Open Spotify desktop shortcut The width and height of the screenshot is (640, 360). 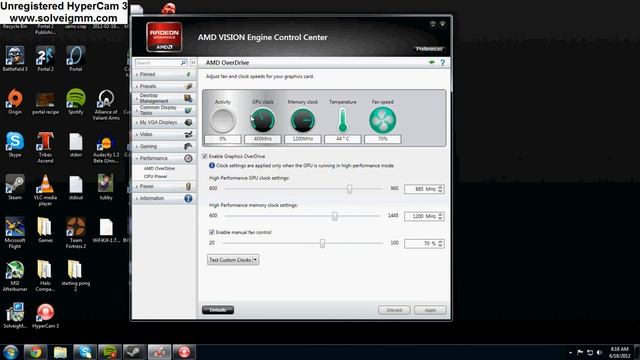point(76,102)
